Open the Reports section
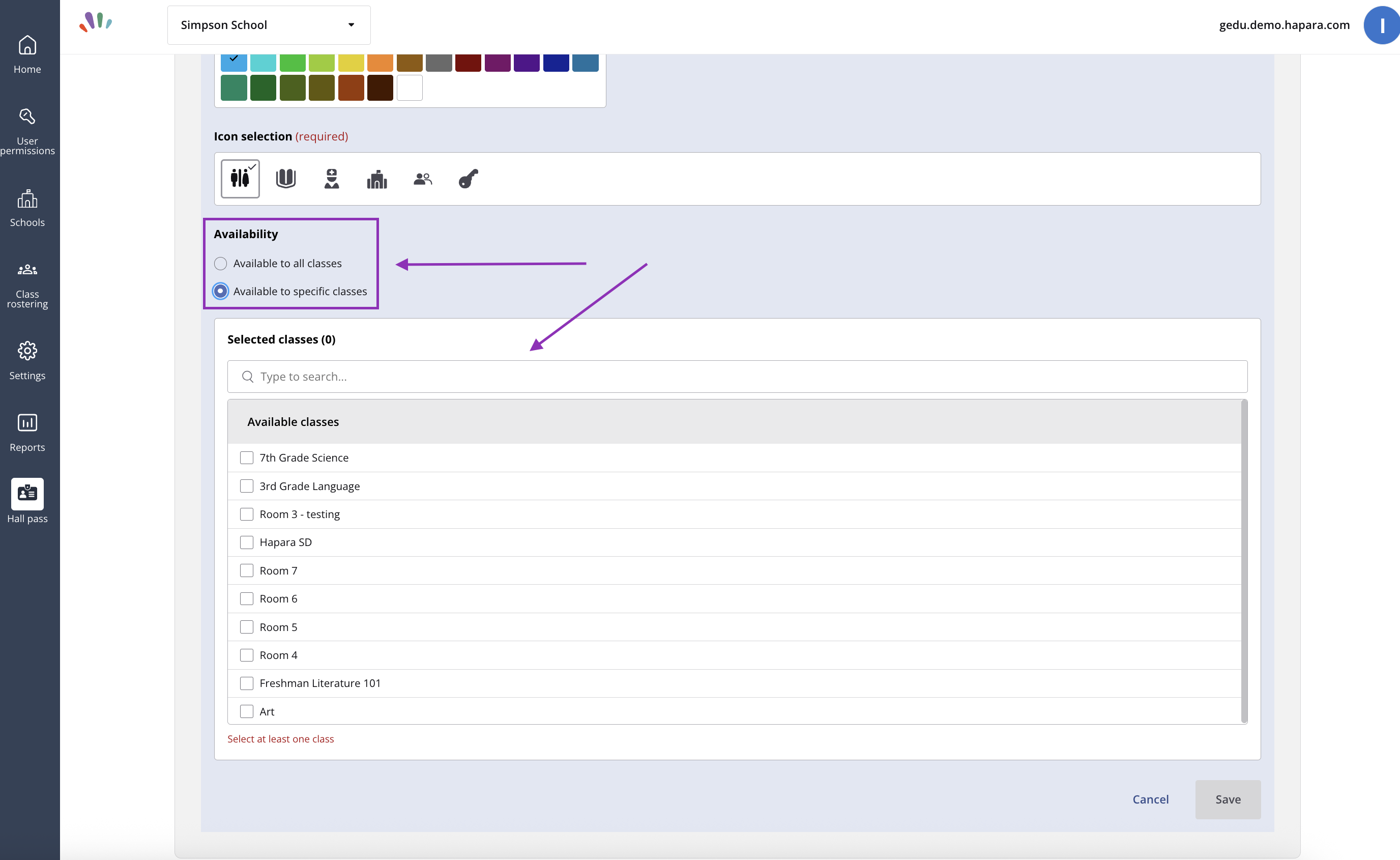The height and width of the screenshot is (860, 1400). (x=27, y=433)
